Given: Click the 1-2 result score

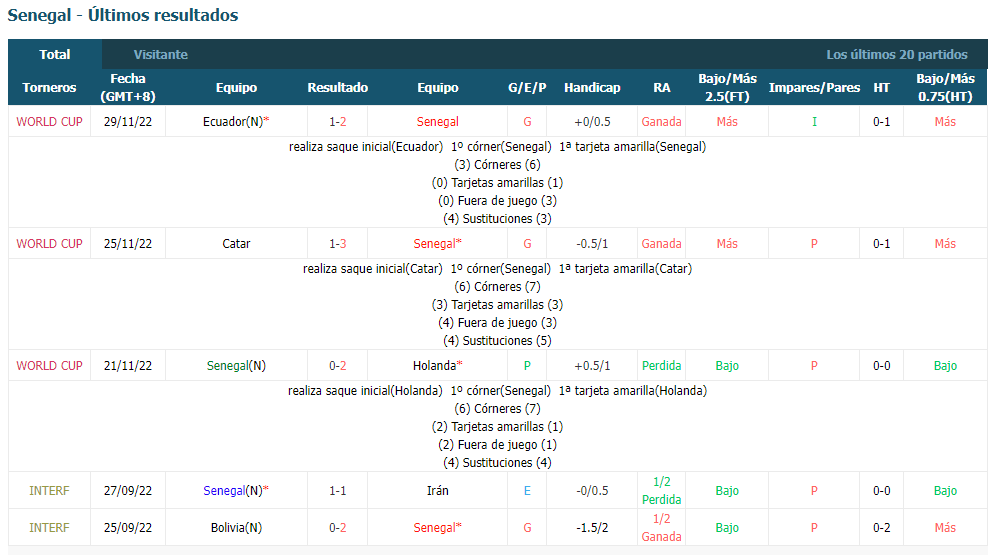Looking at the screenshot, I should [x=338, y=121].
